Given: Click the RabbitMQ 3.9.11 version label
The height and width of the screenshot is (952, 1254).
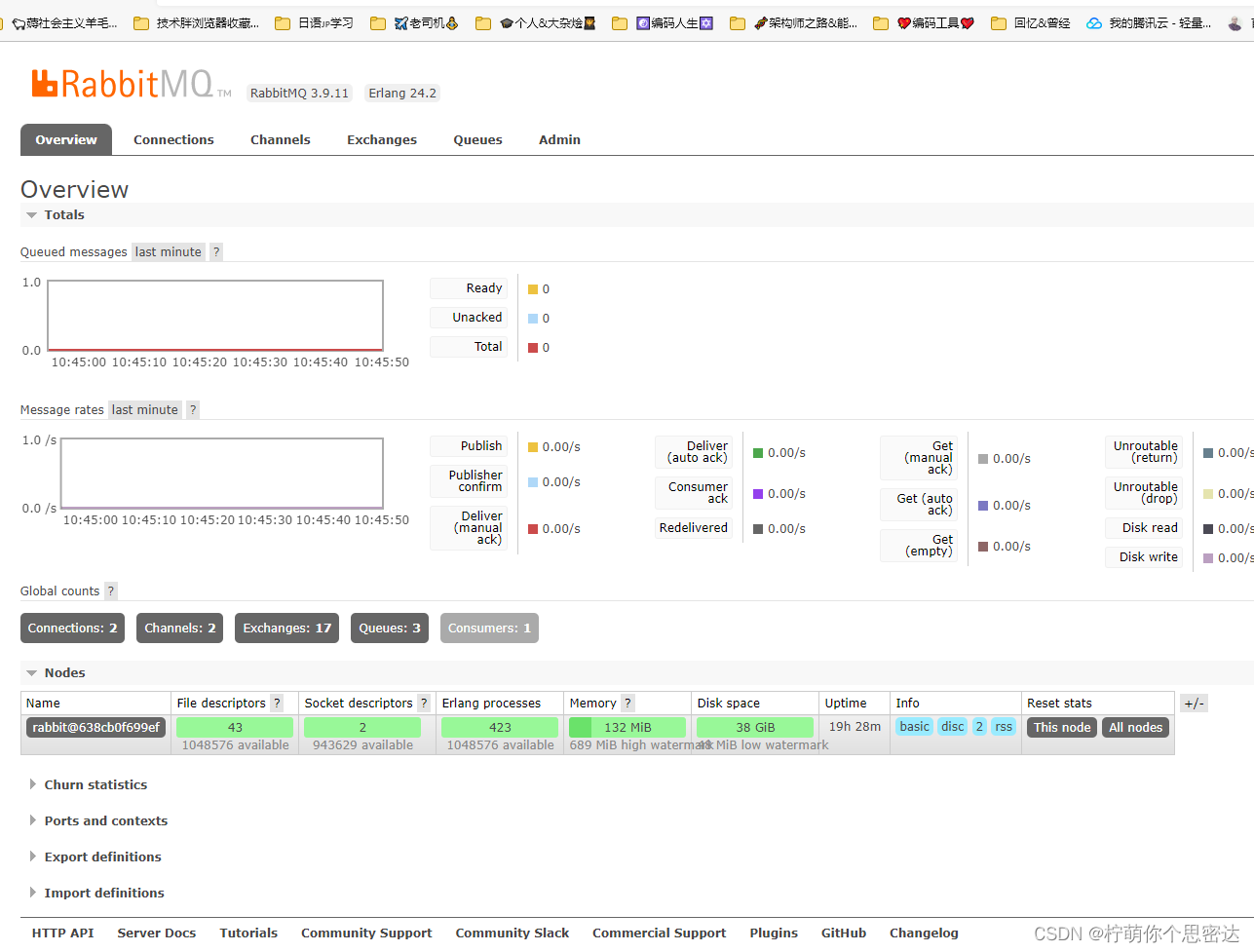Looking at the screenshot, I should click(299, 93).
